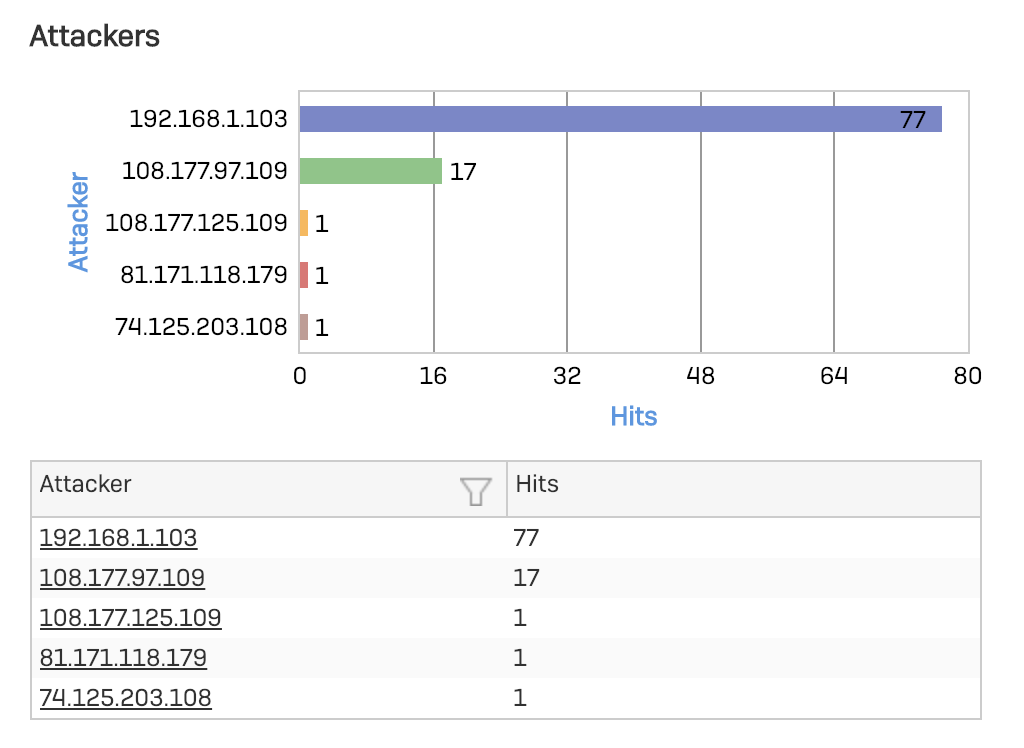This screenshot has height=748, width=1024.
Task: Select the 17 hits table cell
Action: 526,578
